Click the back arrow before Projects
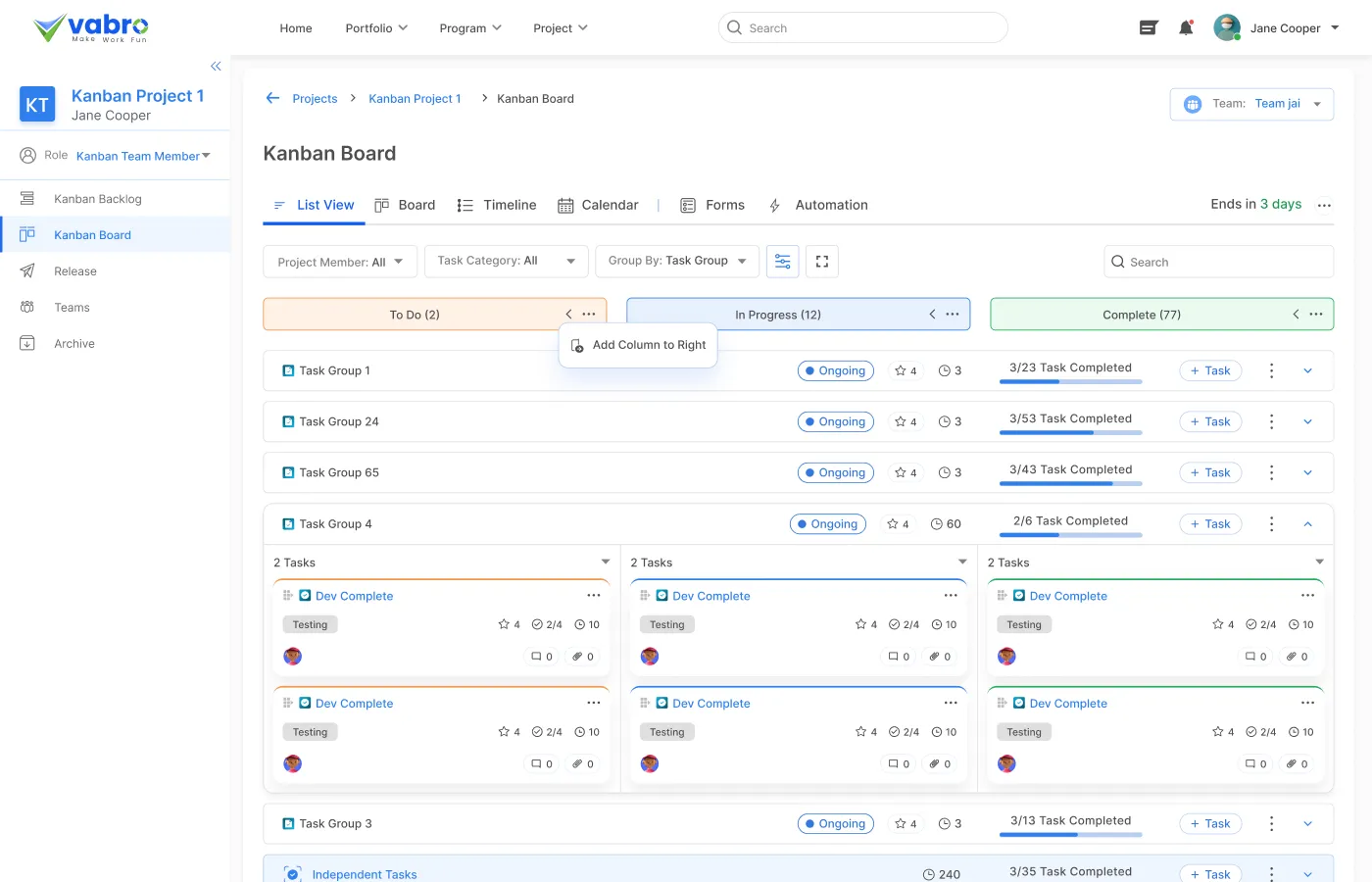The width and height of the screenshot is (1372, 882). pyautogui.click(x=272, y=98)
